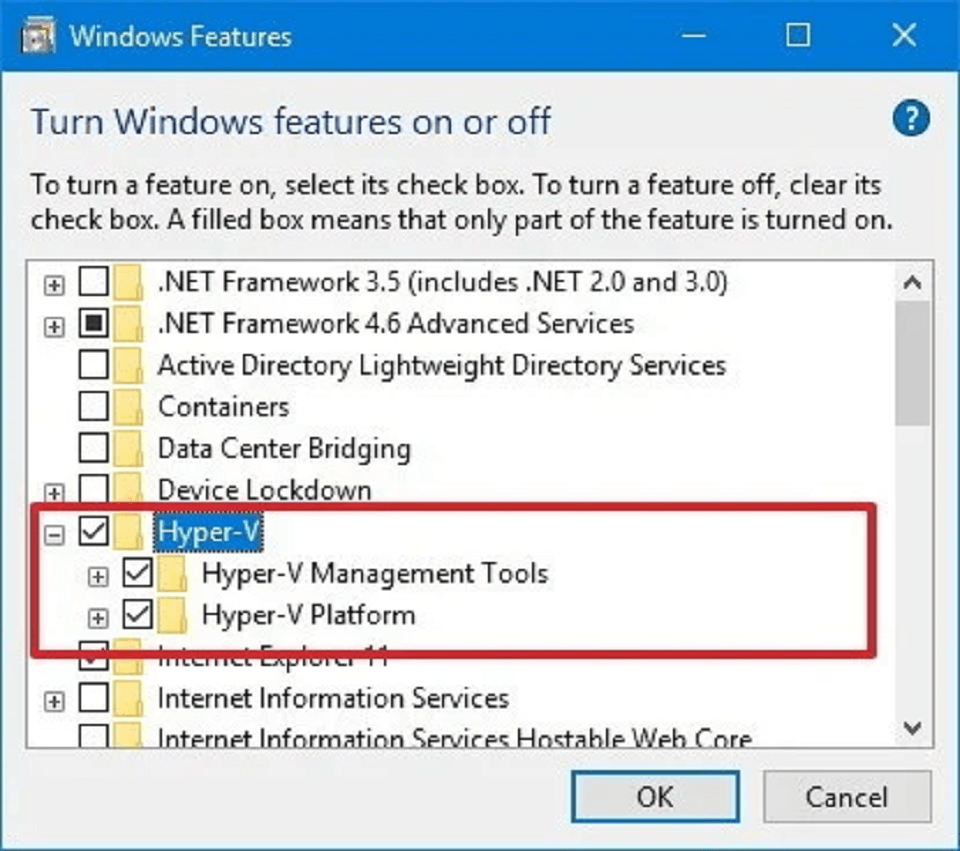This screenshot has width=960, height=851.
Task: Click the Windows Features title bar icon
Action: tap(38, 36)
